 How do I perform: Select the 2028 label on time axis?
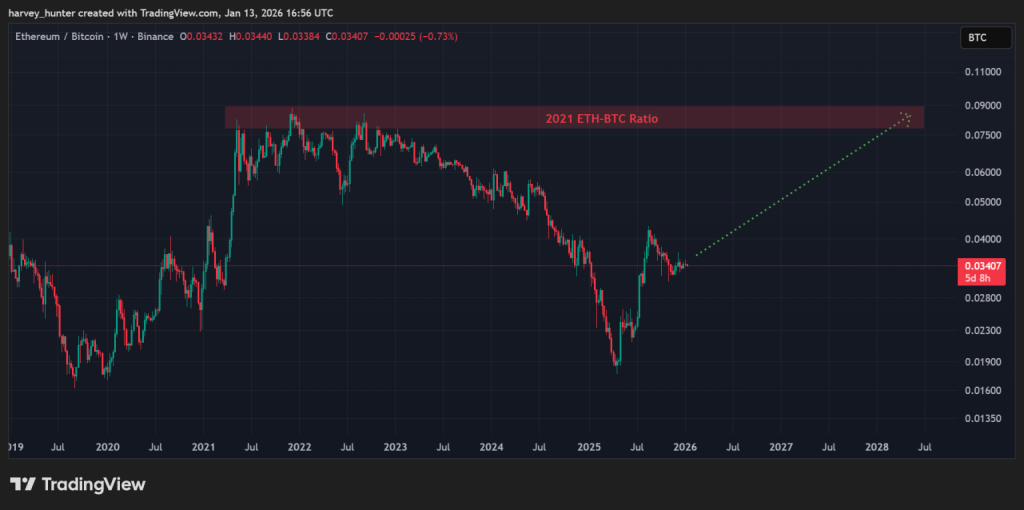pyautogui.click(x=876, y=447)
